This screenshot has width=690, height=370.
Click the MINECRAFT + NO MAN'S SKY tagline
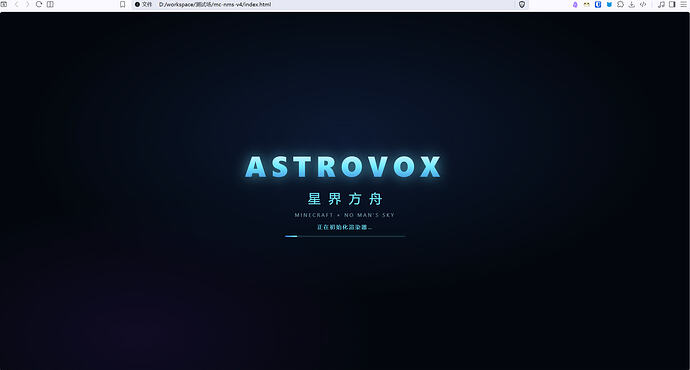pyautogui.click(x=345, y=215)
